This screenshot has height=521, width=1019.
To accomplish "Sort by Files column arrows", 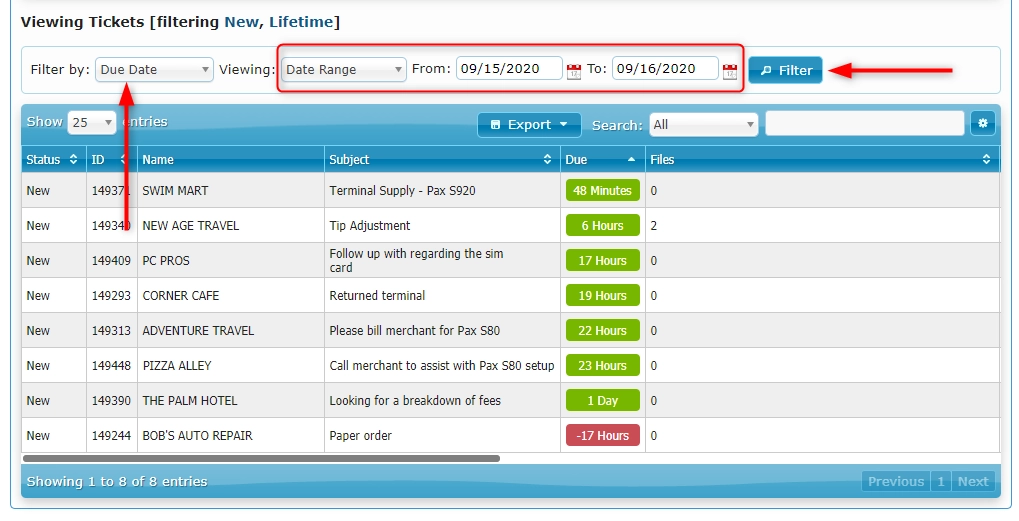I will click(x=987, y=159).
